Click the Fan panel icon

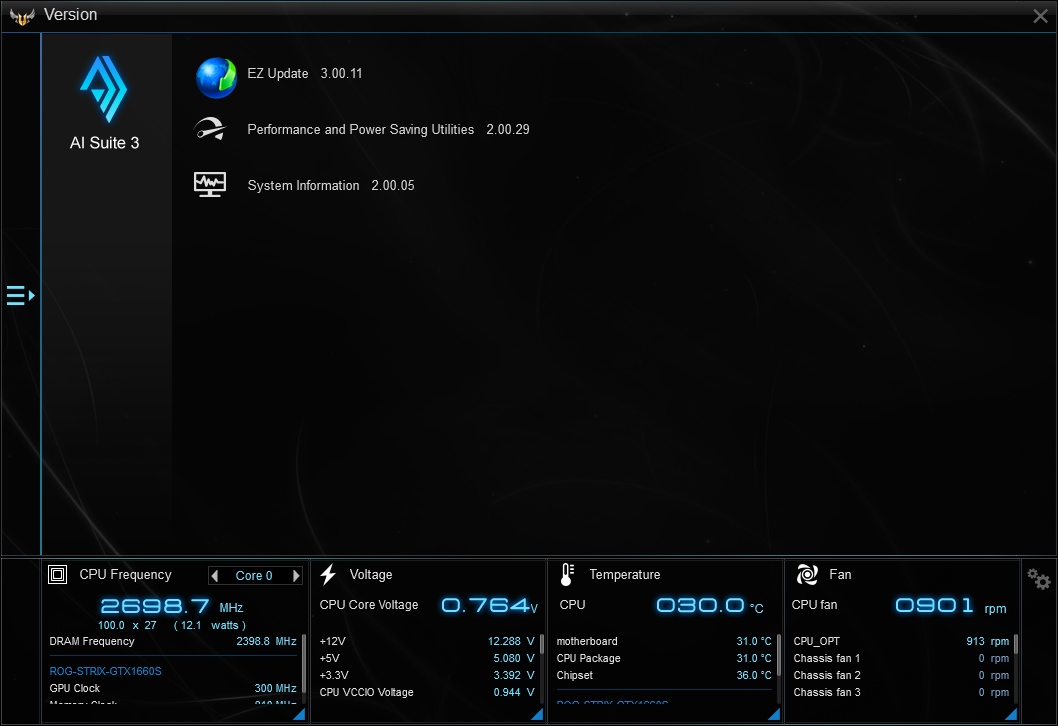807,574
